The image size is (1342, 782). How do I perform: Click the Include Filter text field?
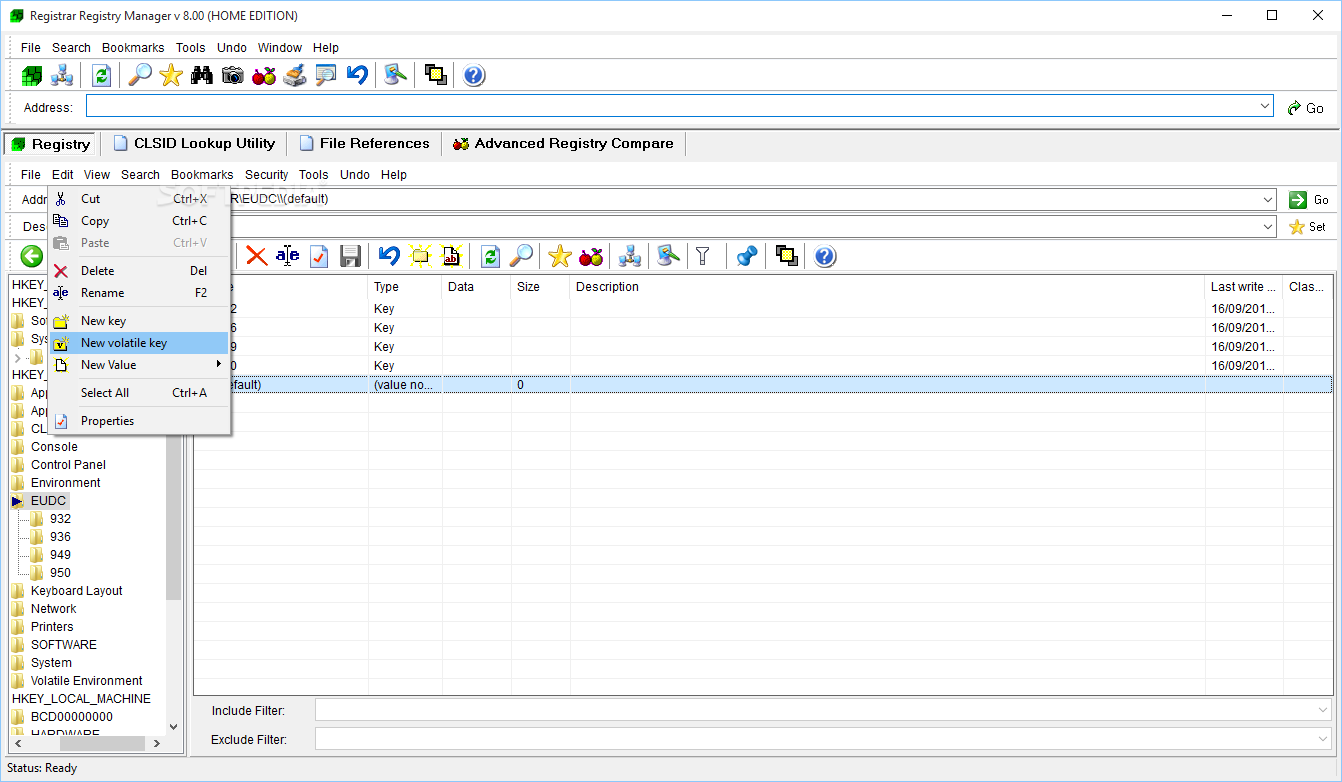pos(816,710)
